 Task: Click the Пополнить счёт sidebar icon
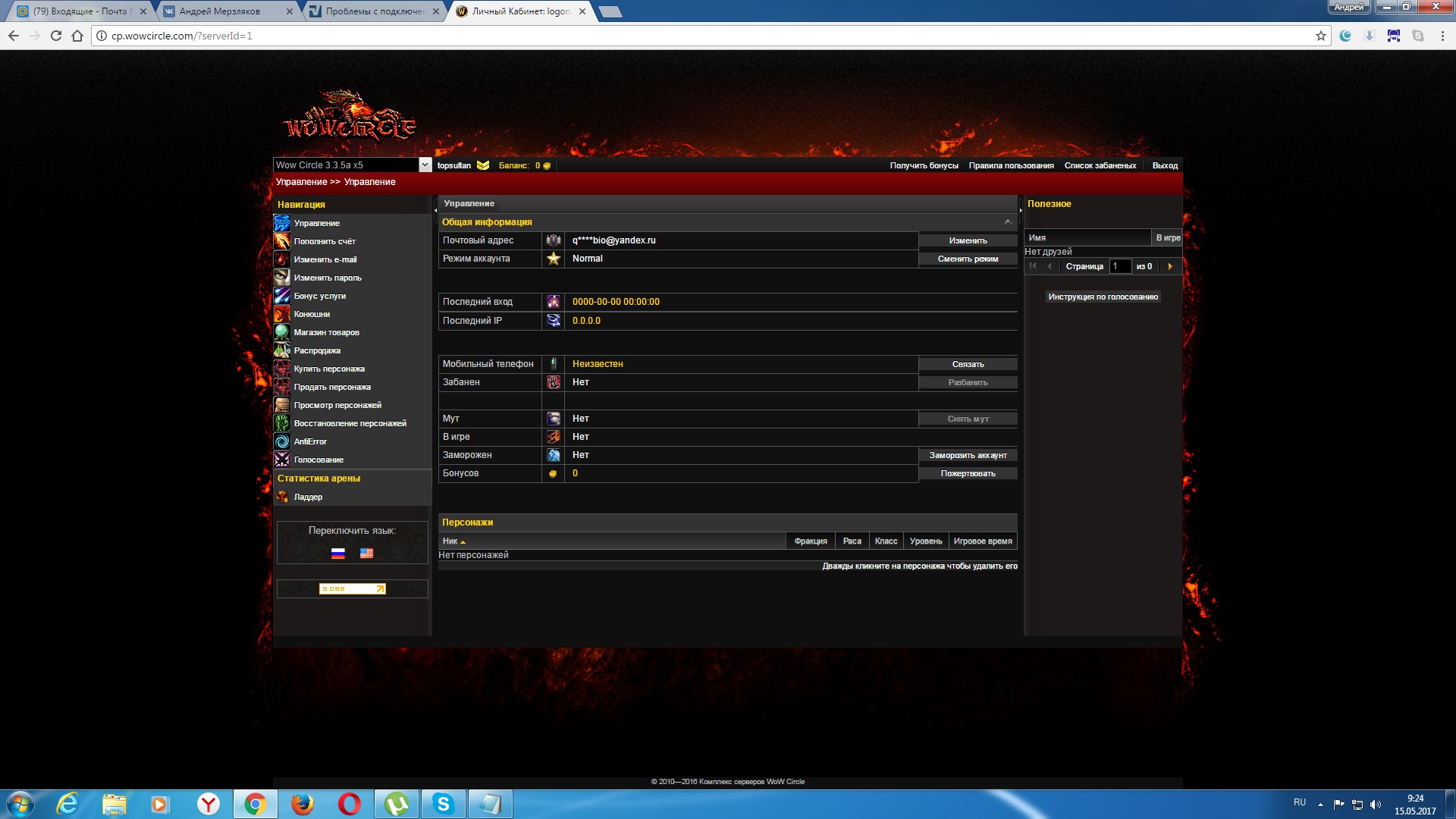click(281, 241)
